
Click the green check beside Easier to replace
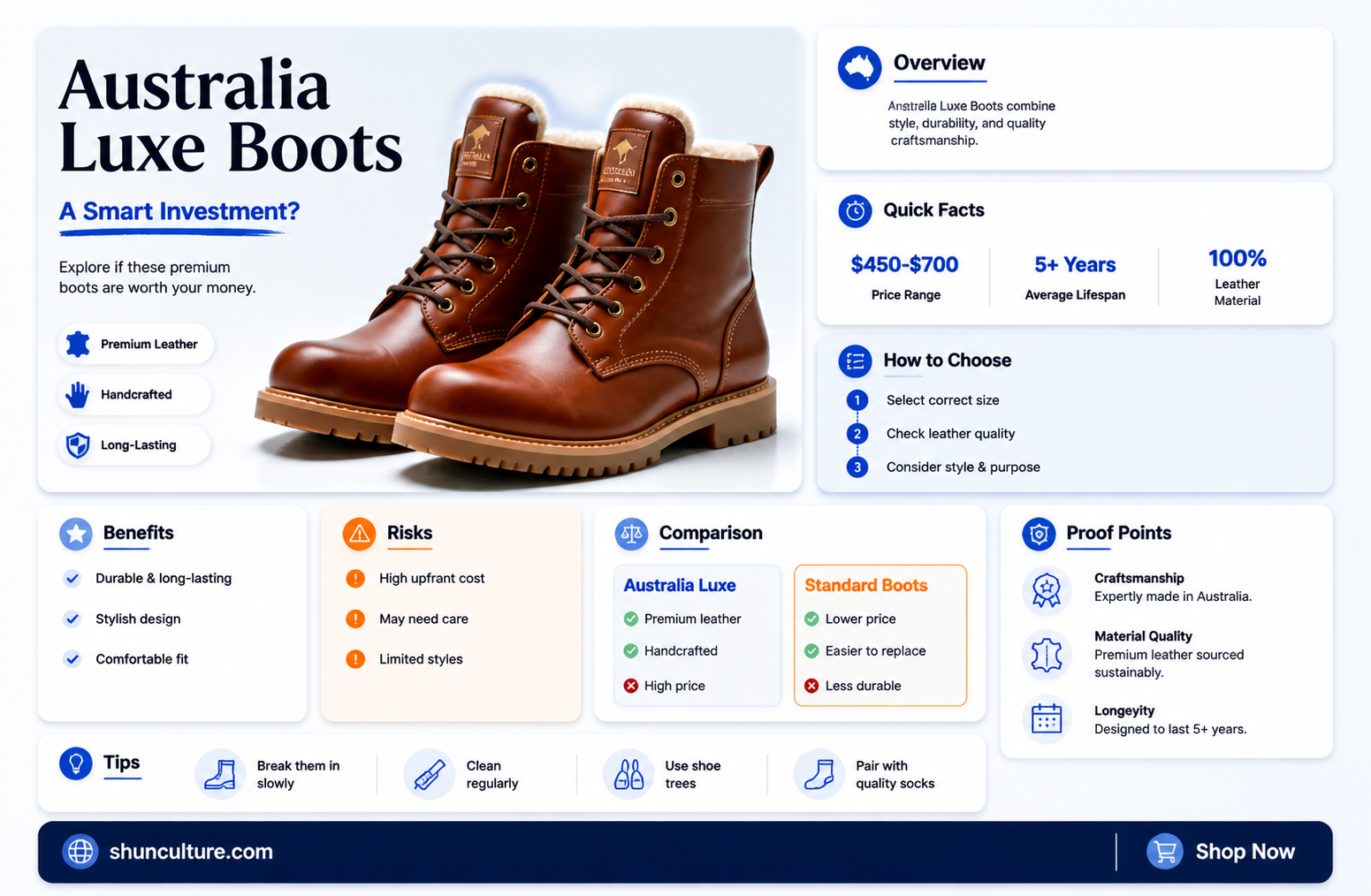[811, 651]
